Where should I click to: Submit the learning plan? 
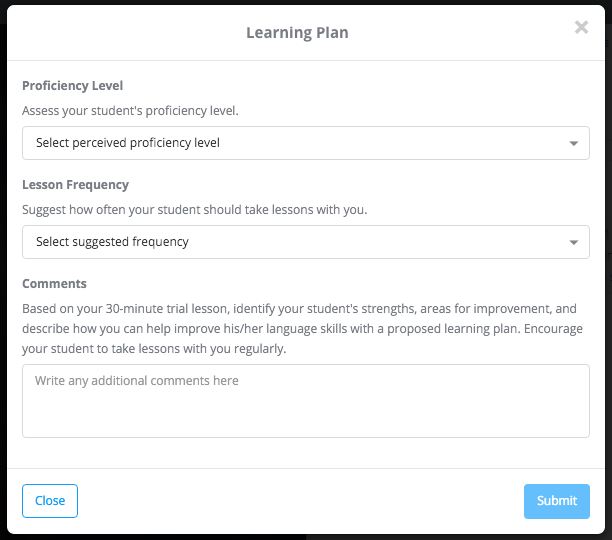point(557,501)
